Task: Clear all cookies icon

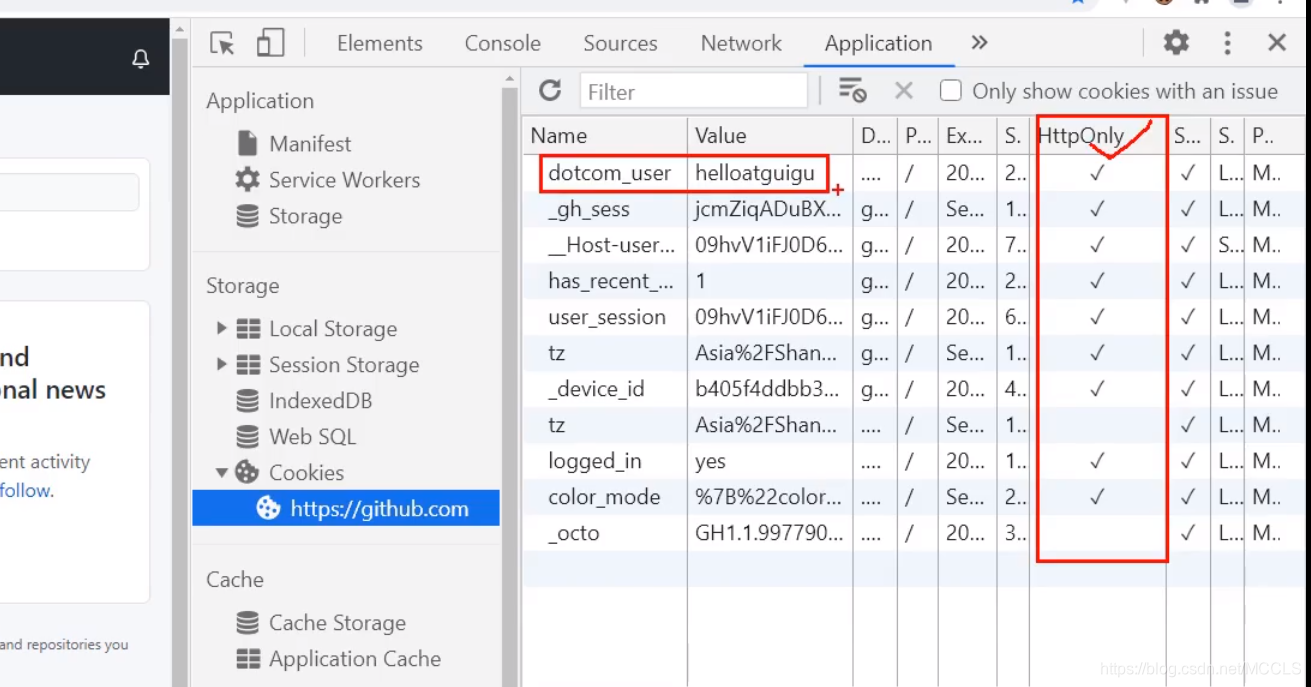Action: click(852, 91)
